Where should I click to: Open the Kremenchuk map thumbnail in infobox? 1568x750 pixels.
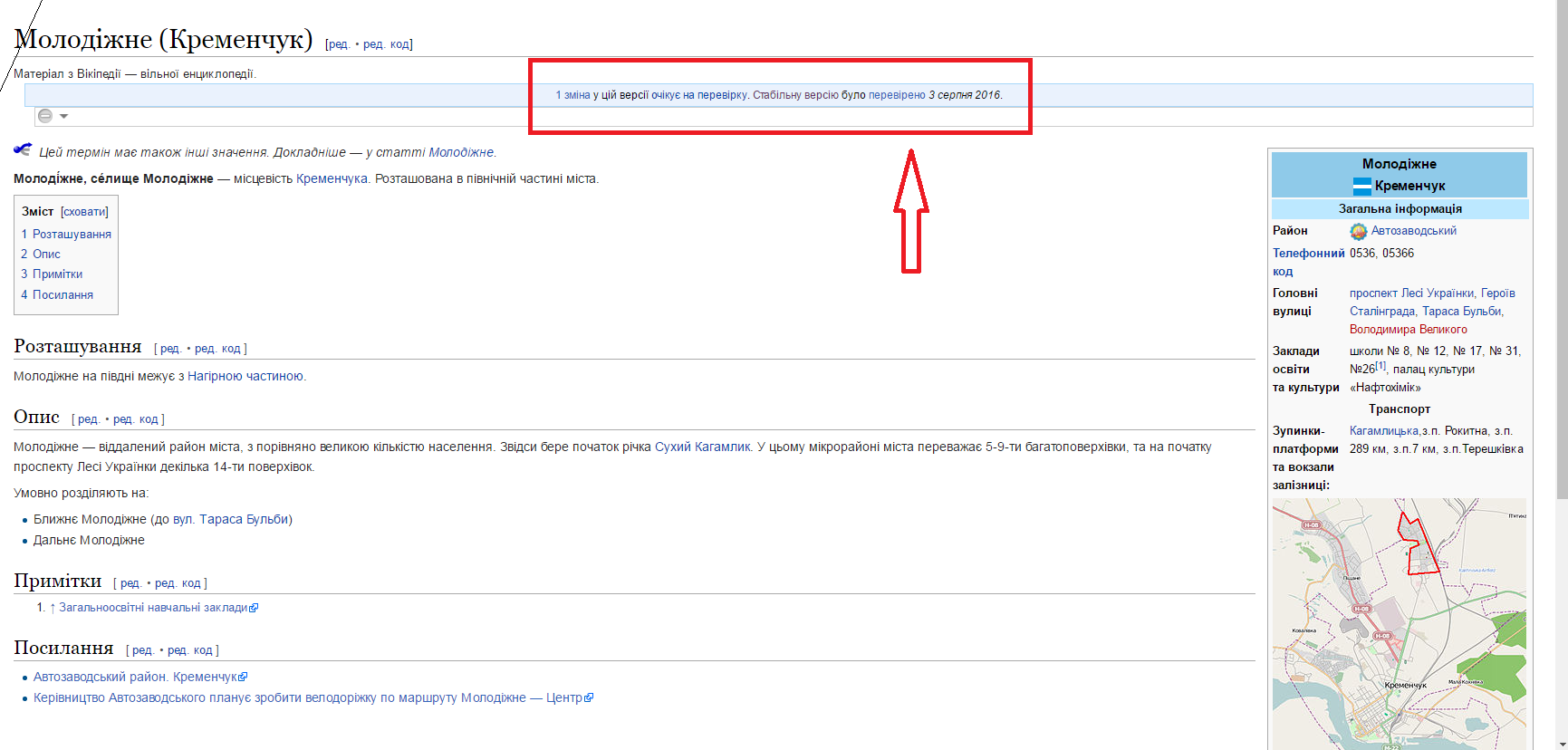click(x=1399, y=623)
